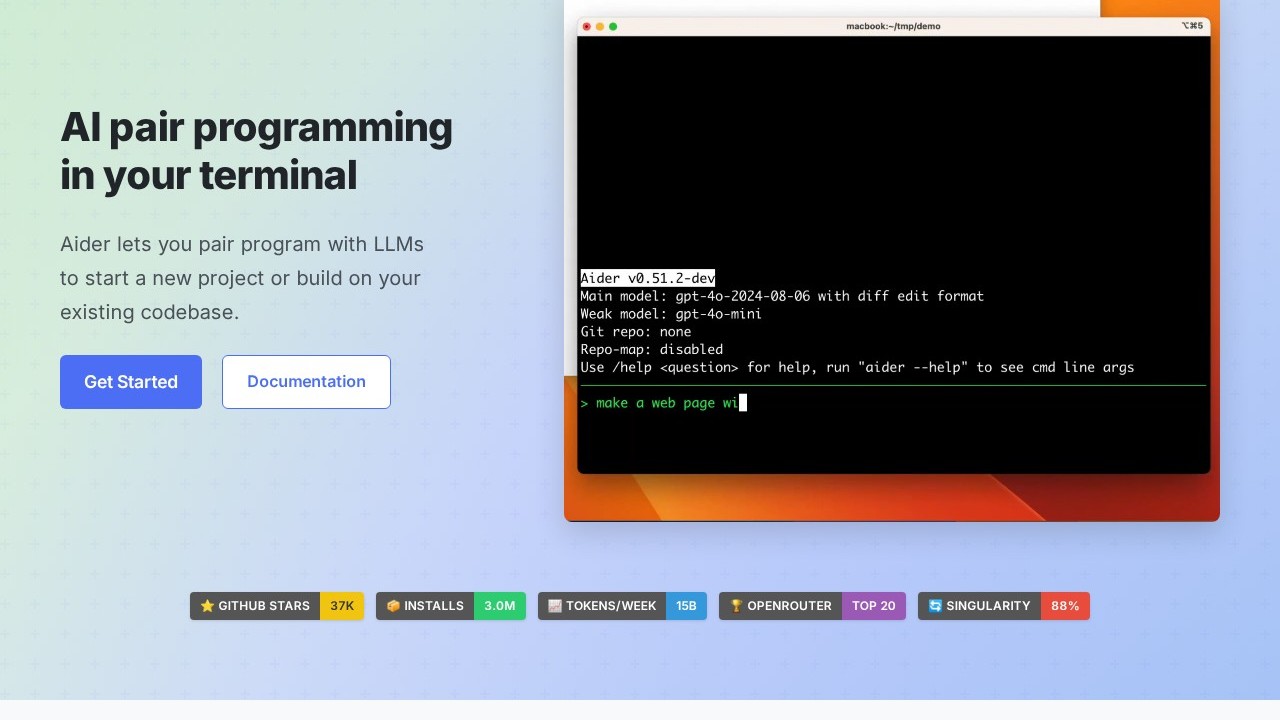Click the yellow 37K stars count

[342, 606]
